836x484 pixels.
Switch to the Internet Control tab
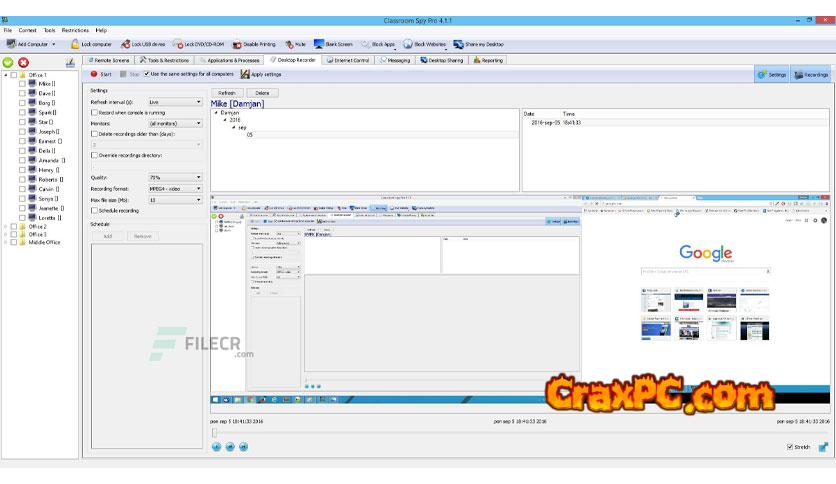coord(349,60)
